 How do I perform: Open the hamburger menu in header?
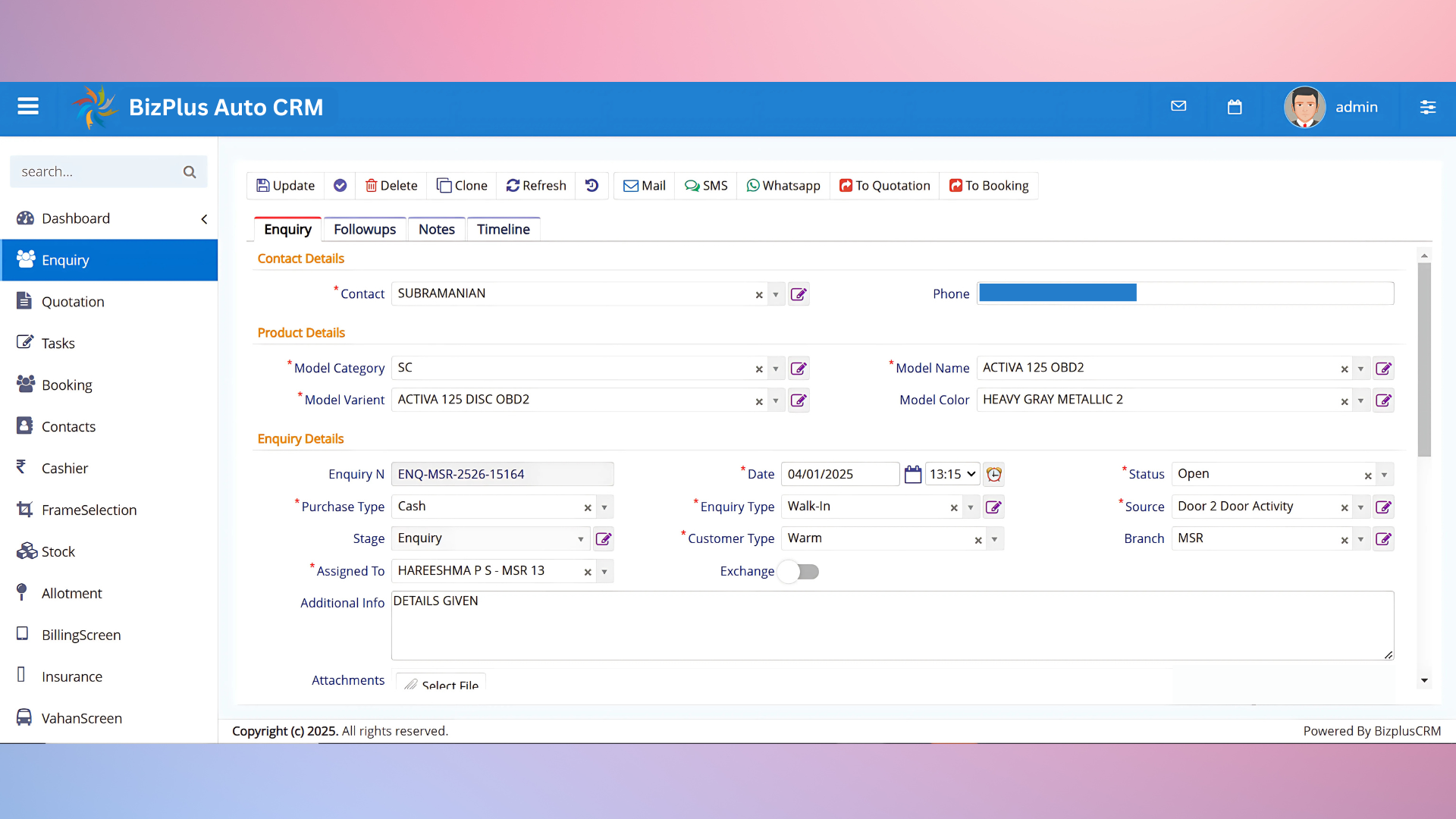28,107
